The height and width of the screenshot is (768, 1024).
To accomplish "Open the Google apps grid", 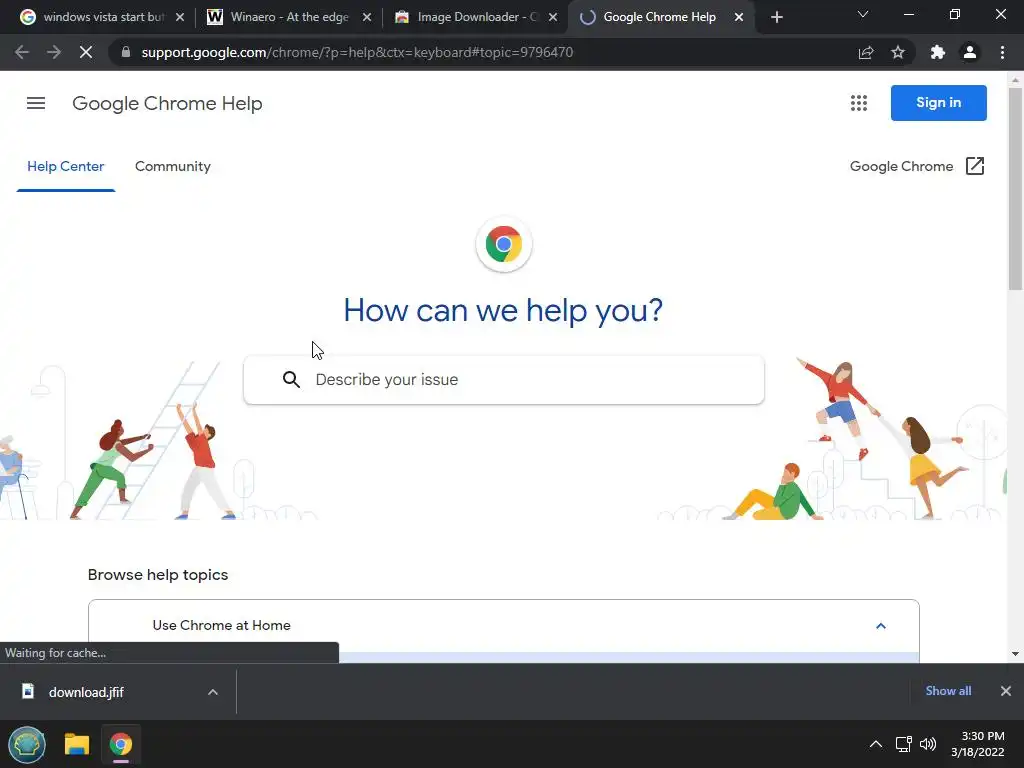I will click(x=859, y=103).
